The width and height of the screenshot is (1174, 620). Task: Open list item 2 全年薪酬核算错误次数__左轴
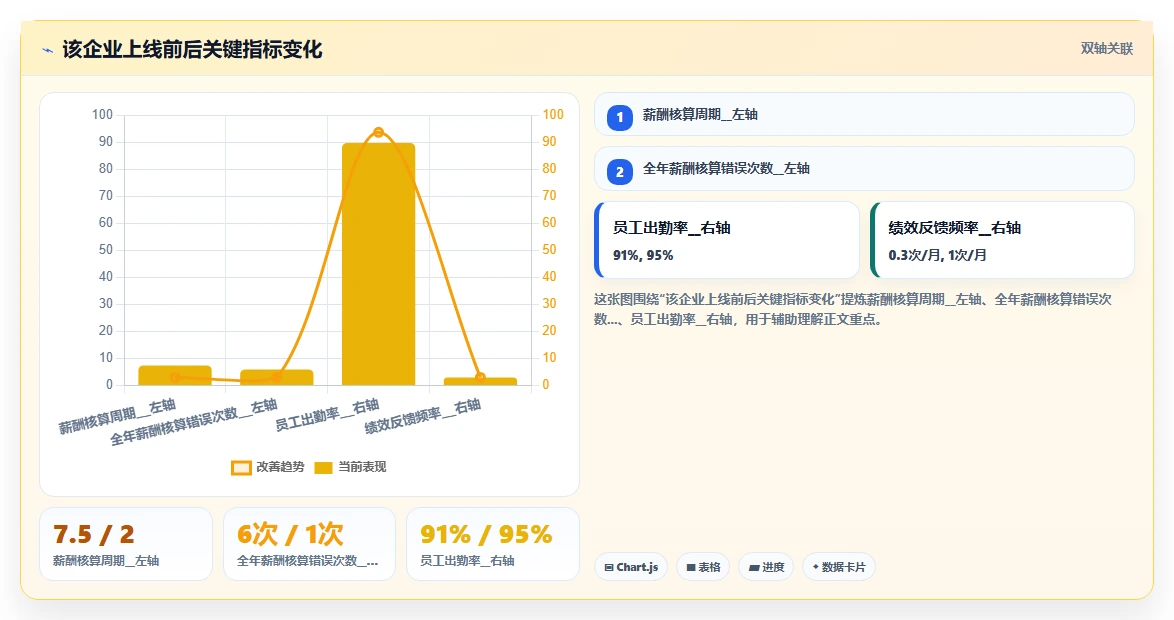click(864, 168)
